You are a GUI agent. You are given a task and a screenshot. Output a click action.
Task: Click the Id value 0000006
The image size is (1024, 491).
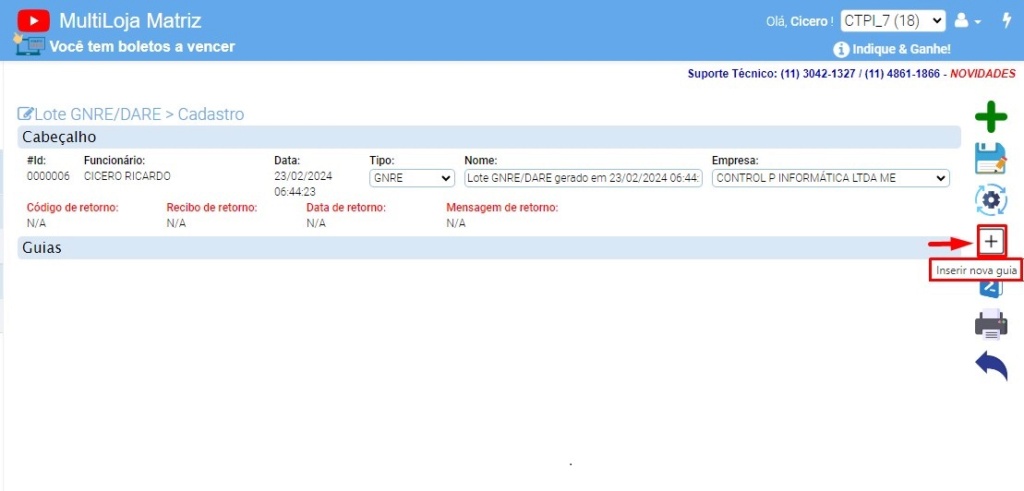48,176
